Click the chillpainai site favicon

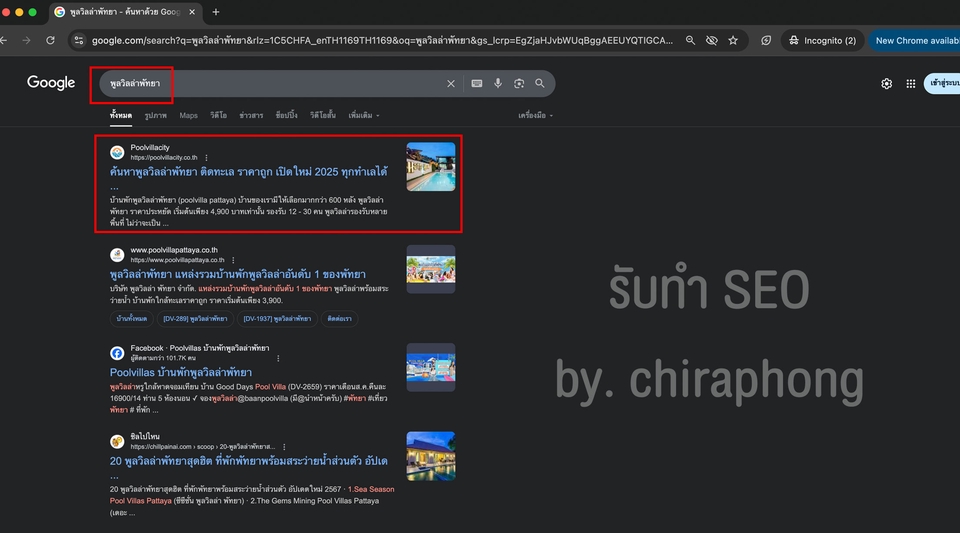pyautogui.click(x=117, y=441)
